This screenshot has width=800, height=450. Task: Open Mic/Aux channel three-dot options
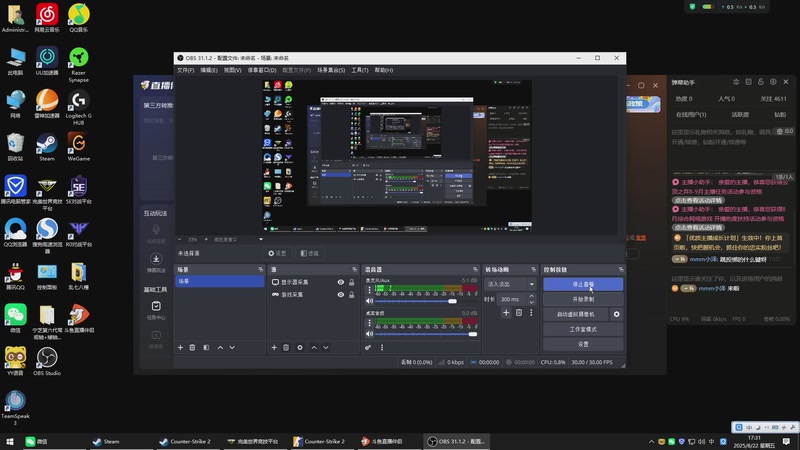click(x=369, y=290)
